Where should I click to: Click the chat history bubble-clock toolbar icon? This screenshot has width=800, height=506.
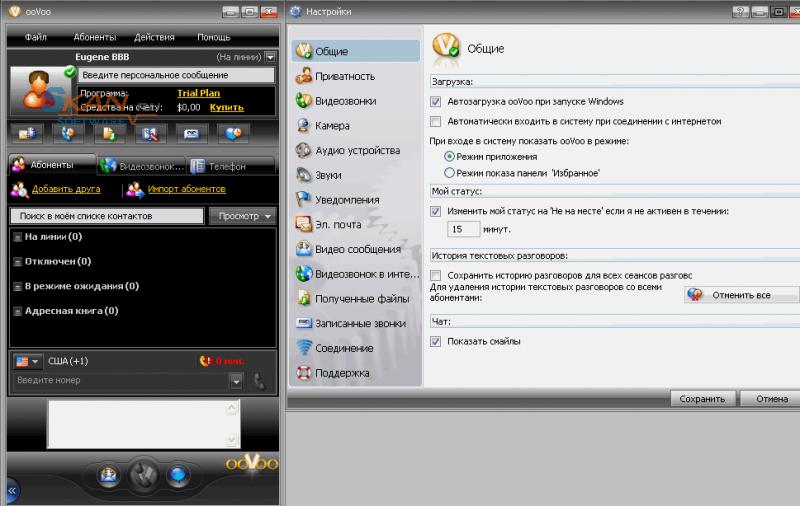pyautogui.click(x=233, y=134)
